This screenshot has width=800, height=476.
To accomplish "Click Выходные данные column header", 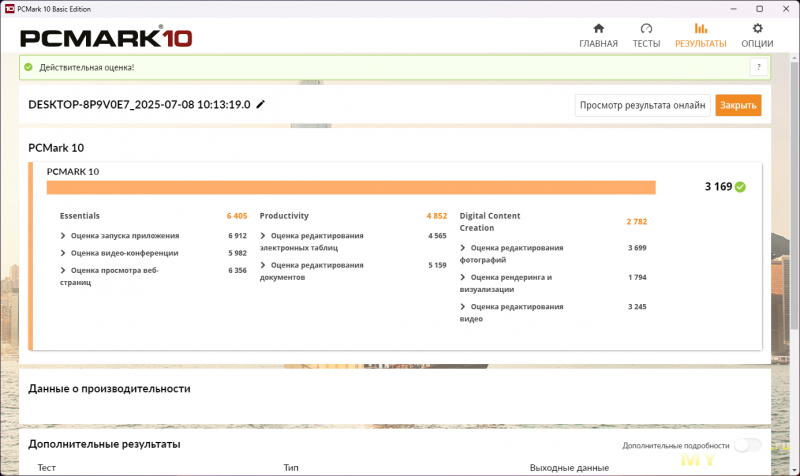I will 569,467.
